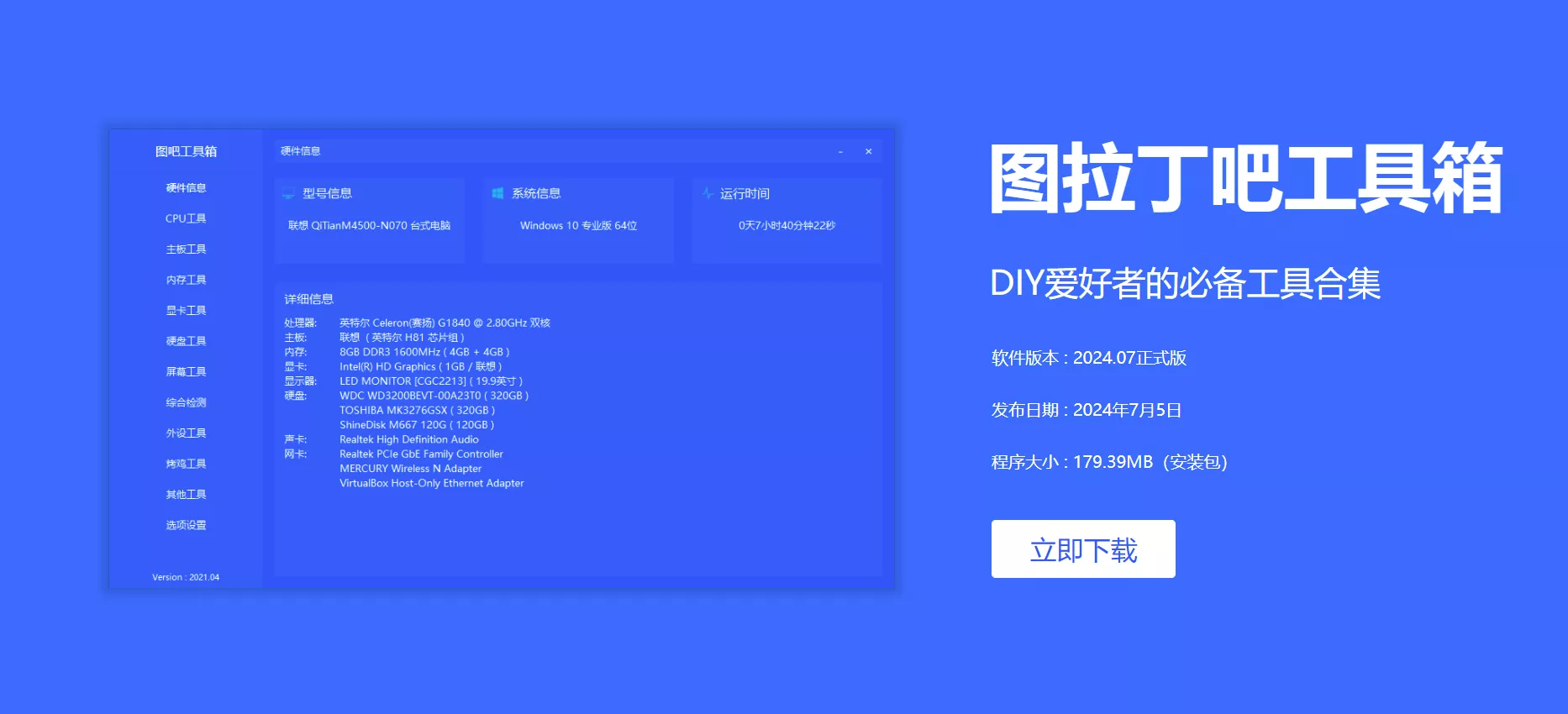Click the pulse icon beside 运行时间

point(708,193)
